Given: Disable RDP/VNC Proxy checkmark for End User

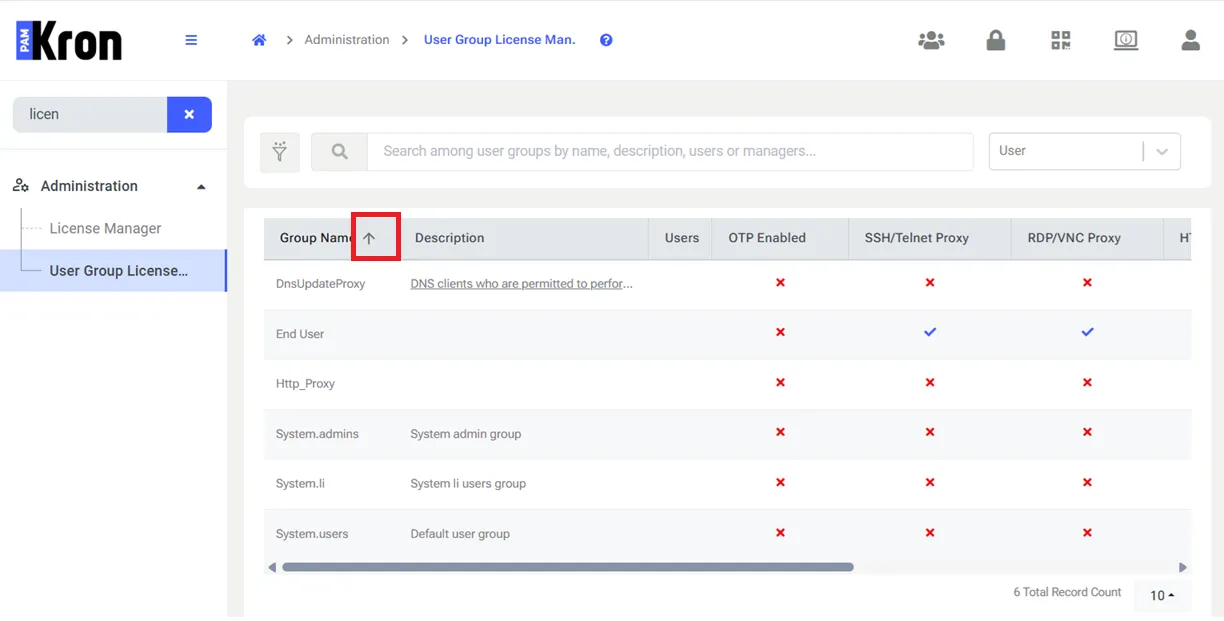Looking at the screenshot, I should point(1087,332).
